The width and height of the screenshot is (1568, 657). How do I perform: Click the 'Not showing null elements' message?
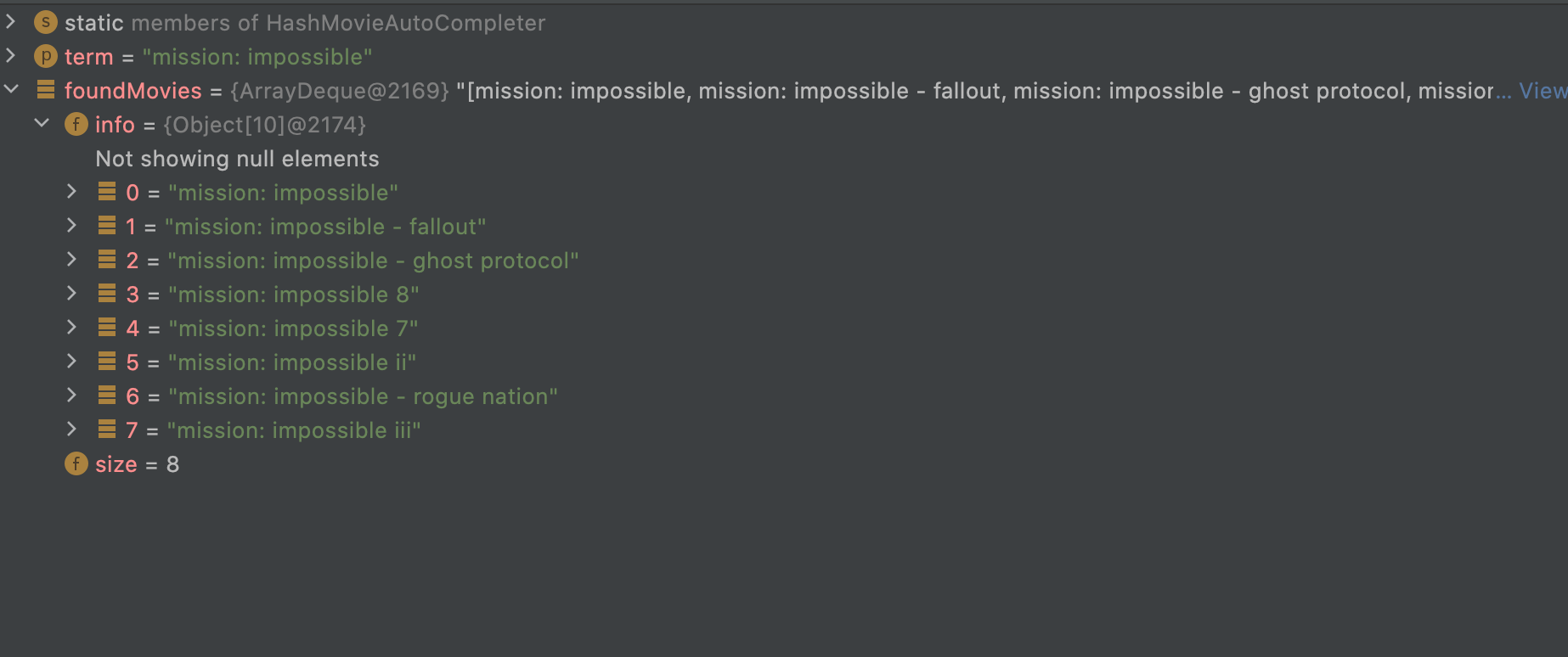[237, 159]
